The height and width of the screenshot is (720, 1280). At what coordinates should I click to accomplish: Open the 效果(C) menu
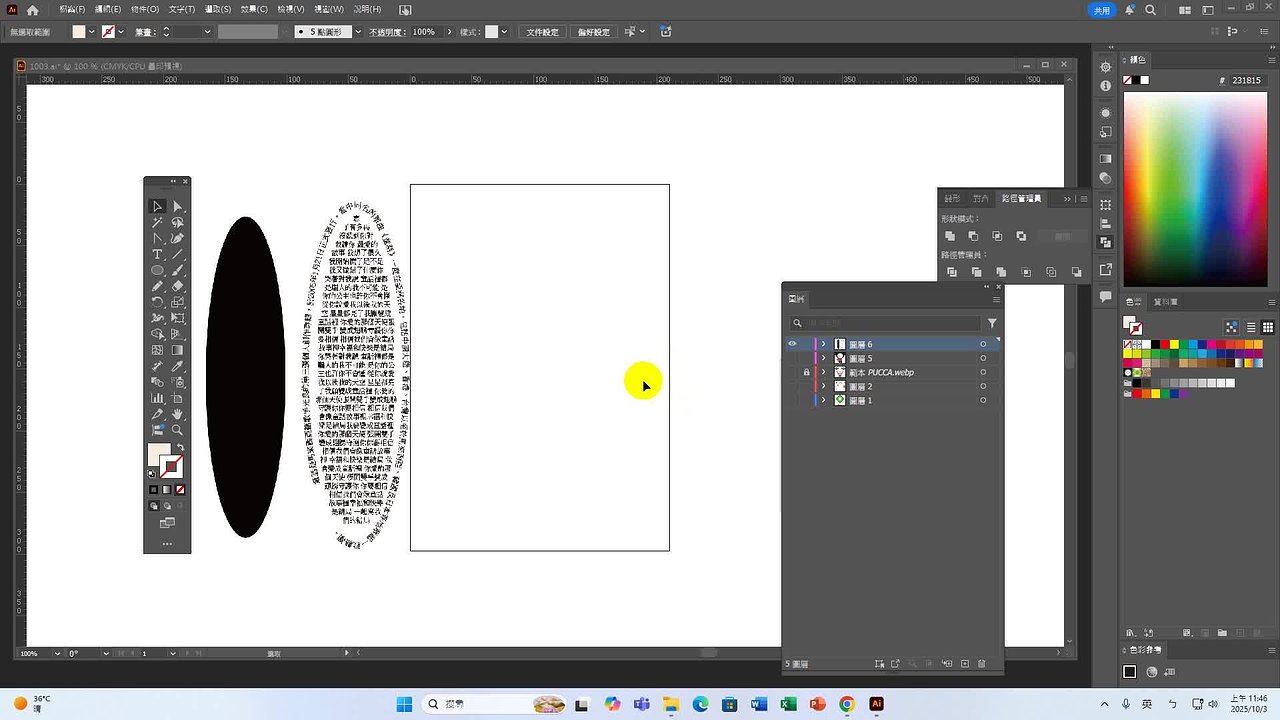point(254,9)
